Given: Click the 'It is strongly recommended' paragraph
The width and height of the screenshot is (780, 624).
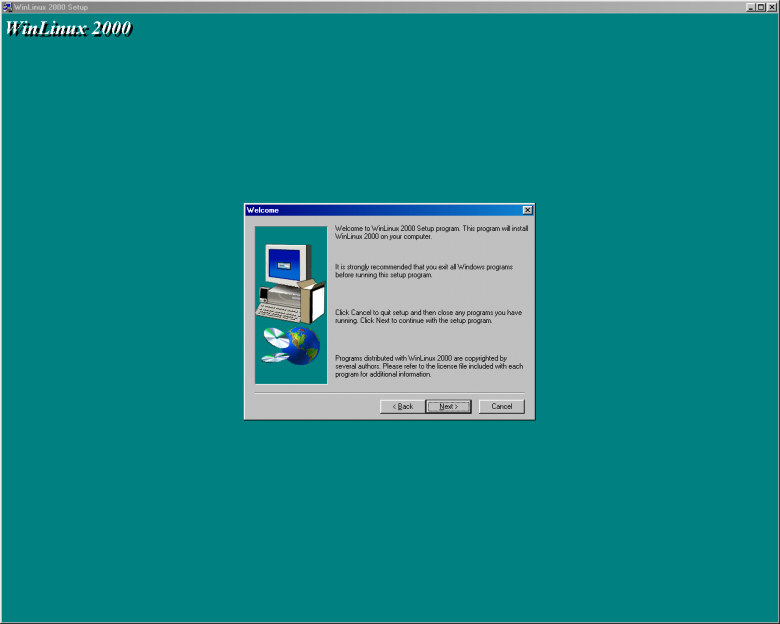Looking at the screenshot, I should click(424, 271).
